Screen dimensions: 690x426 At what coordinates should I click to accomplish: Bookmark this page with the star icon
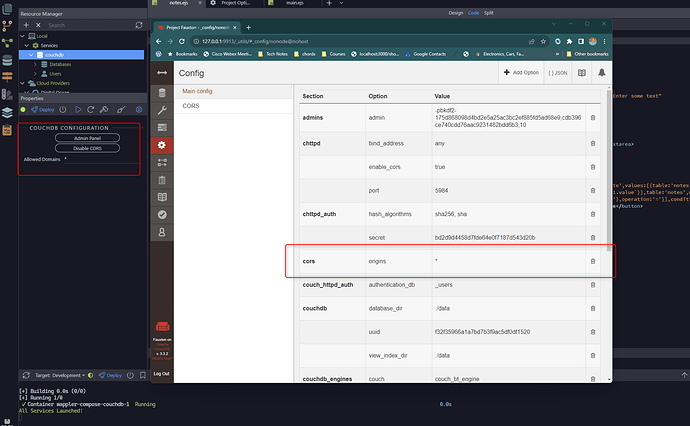[x=543, y=41]
